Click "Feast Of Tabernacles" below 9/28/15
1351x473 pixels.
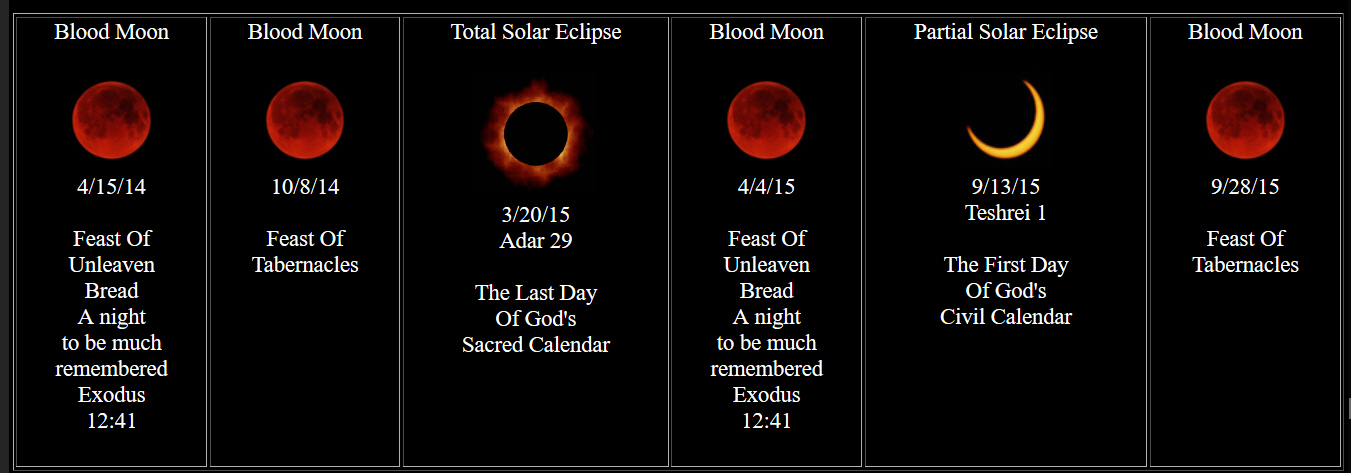click(1245, 252)
